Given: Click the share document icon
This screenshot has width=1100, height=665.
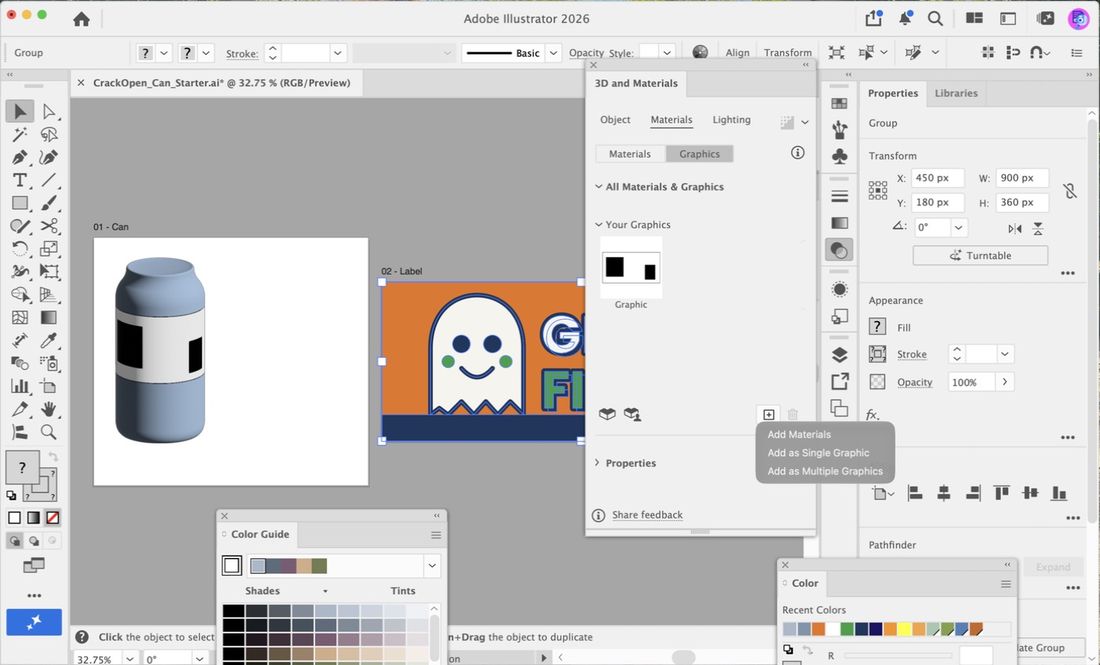Looking at the screenshot, I should click(x=874, y=18).
